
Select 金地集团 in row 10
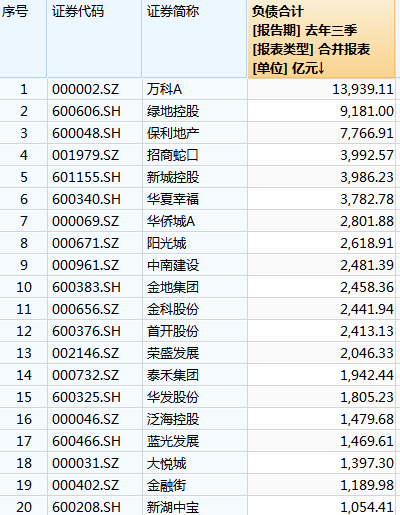195,287
